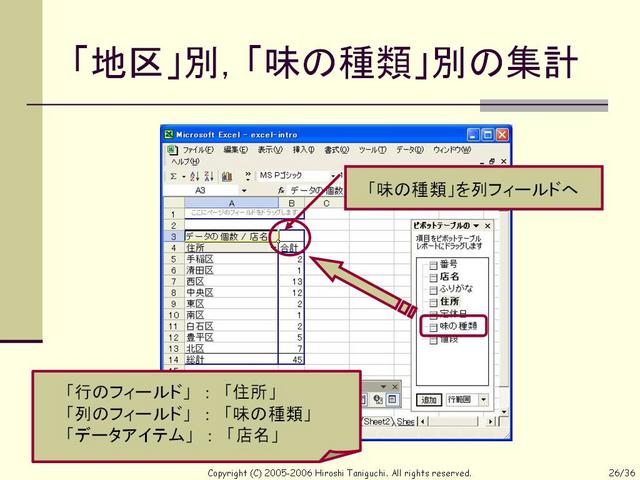The height and width of the screenshot is (480, 640).
Task: Click the horizontal scrollbar right arrow
Action: click(491, 421)
